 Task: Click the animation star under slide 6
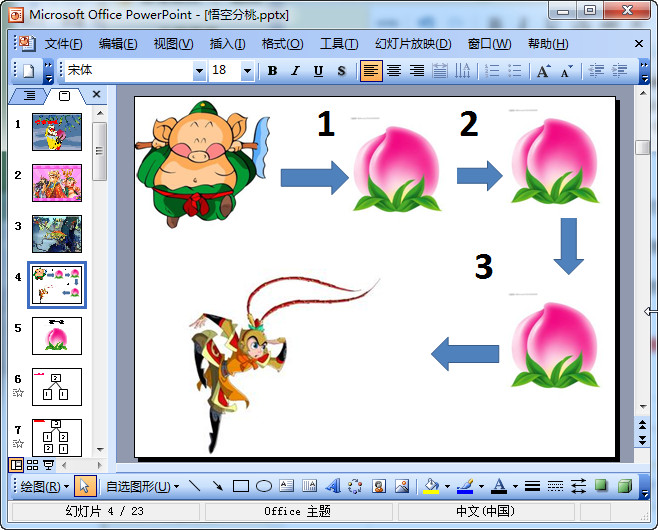18,393
